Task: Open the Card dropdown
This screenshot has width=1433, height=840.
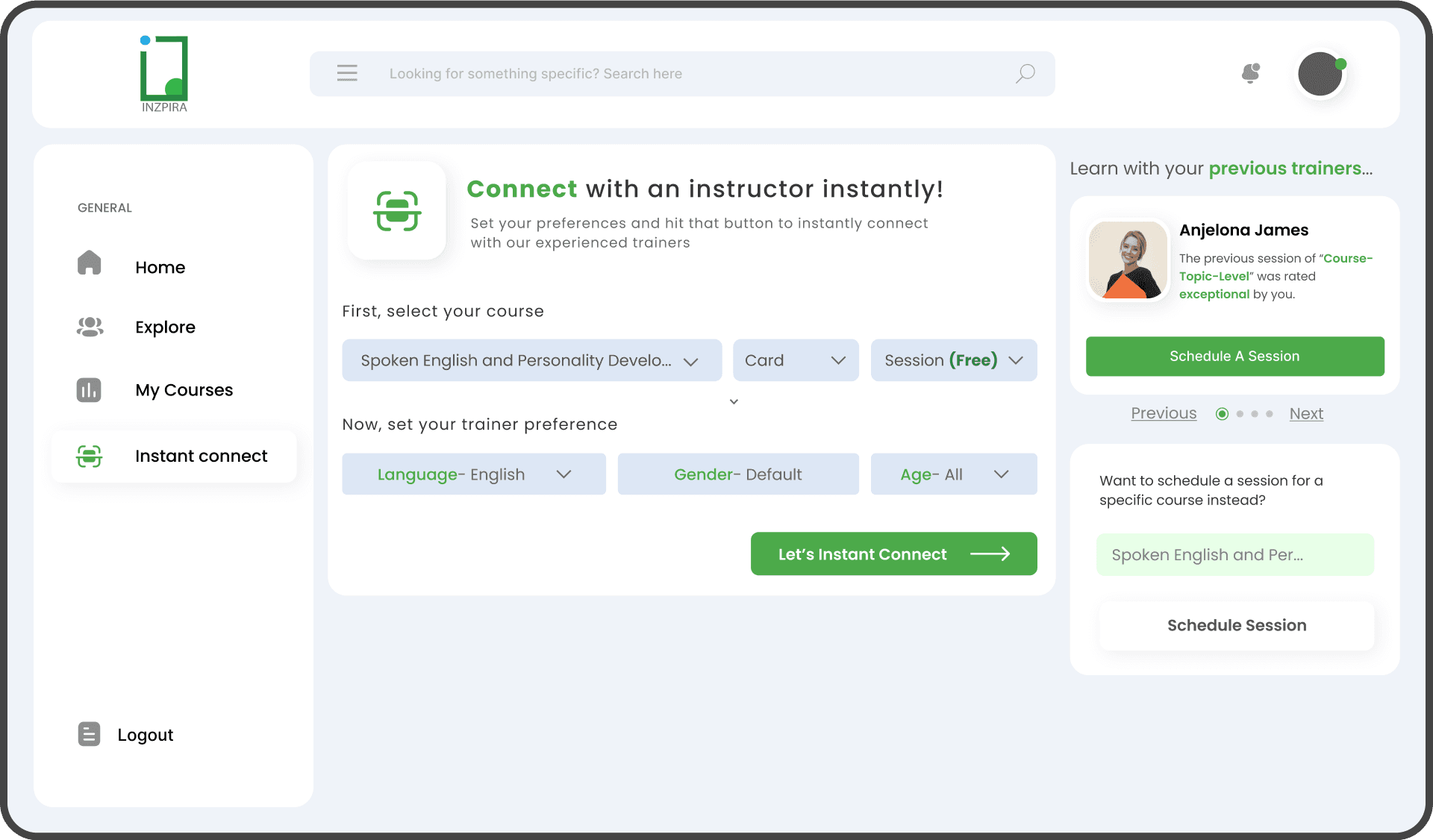Action: click(796, 360)
